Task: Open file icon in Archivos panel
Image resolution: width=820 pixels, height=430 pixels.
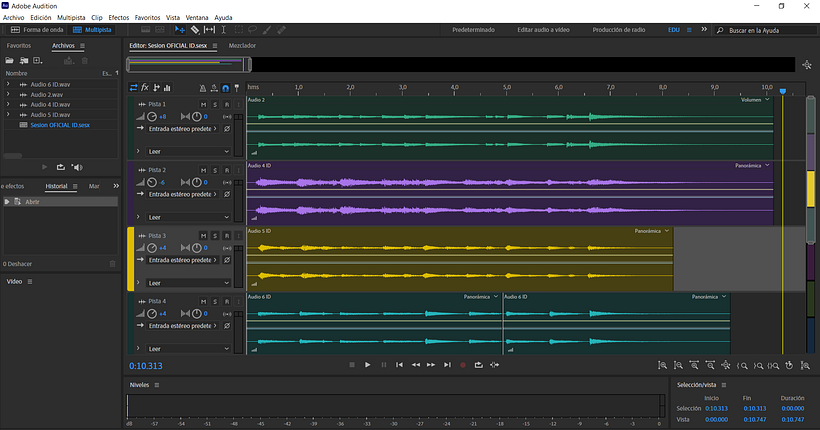Action: [x=9, y=61]
